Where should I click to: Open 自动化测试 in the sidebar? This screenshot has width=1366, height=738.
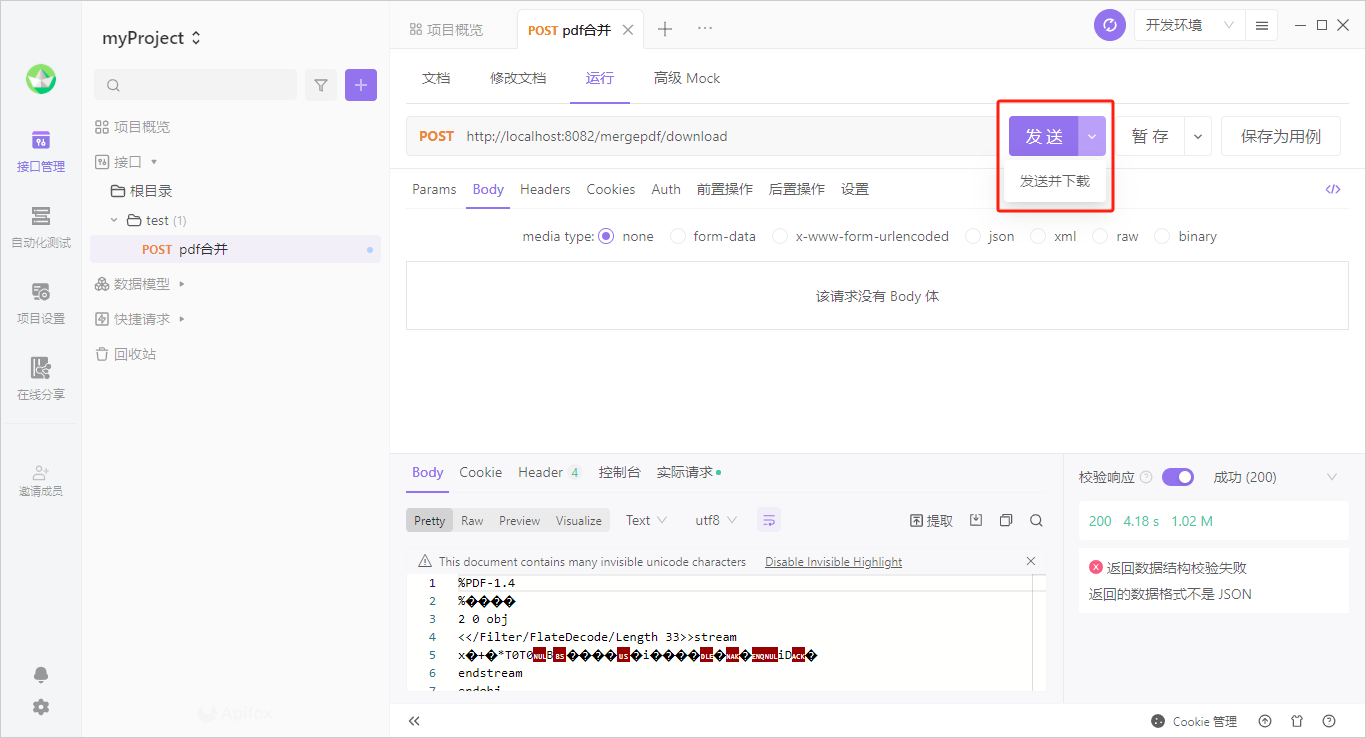click(x=41, y=227)
